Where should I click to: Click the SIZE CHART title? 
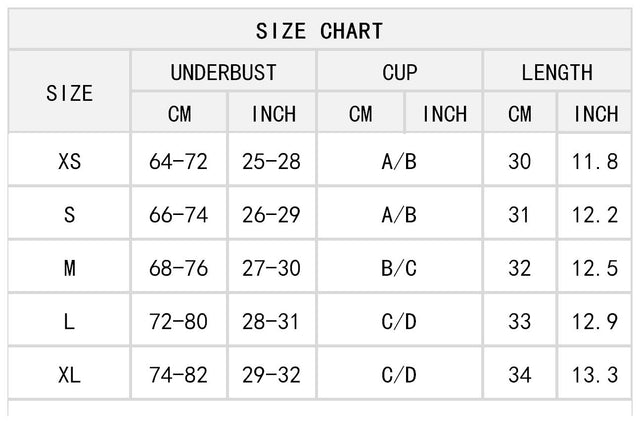319,31
